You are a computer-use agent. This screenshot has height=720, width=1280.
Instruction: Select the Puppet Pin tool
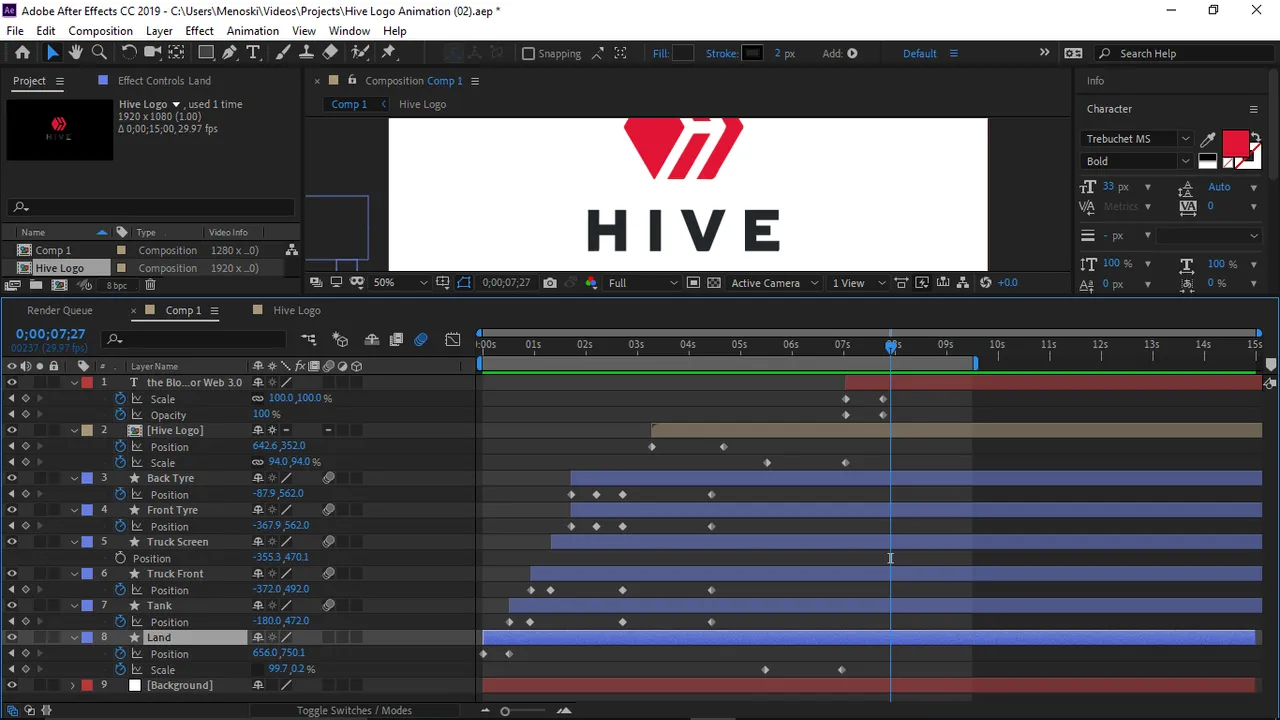(x=389, y=53)
